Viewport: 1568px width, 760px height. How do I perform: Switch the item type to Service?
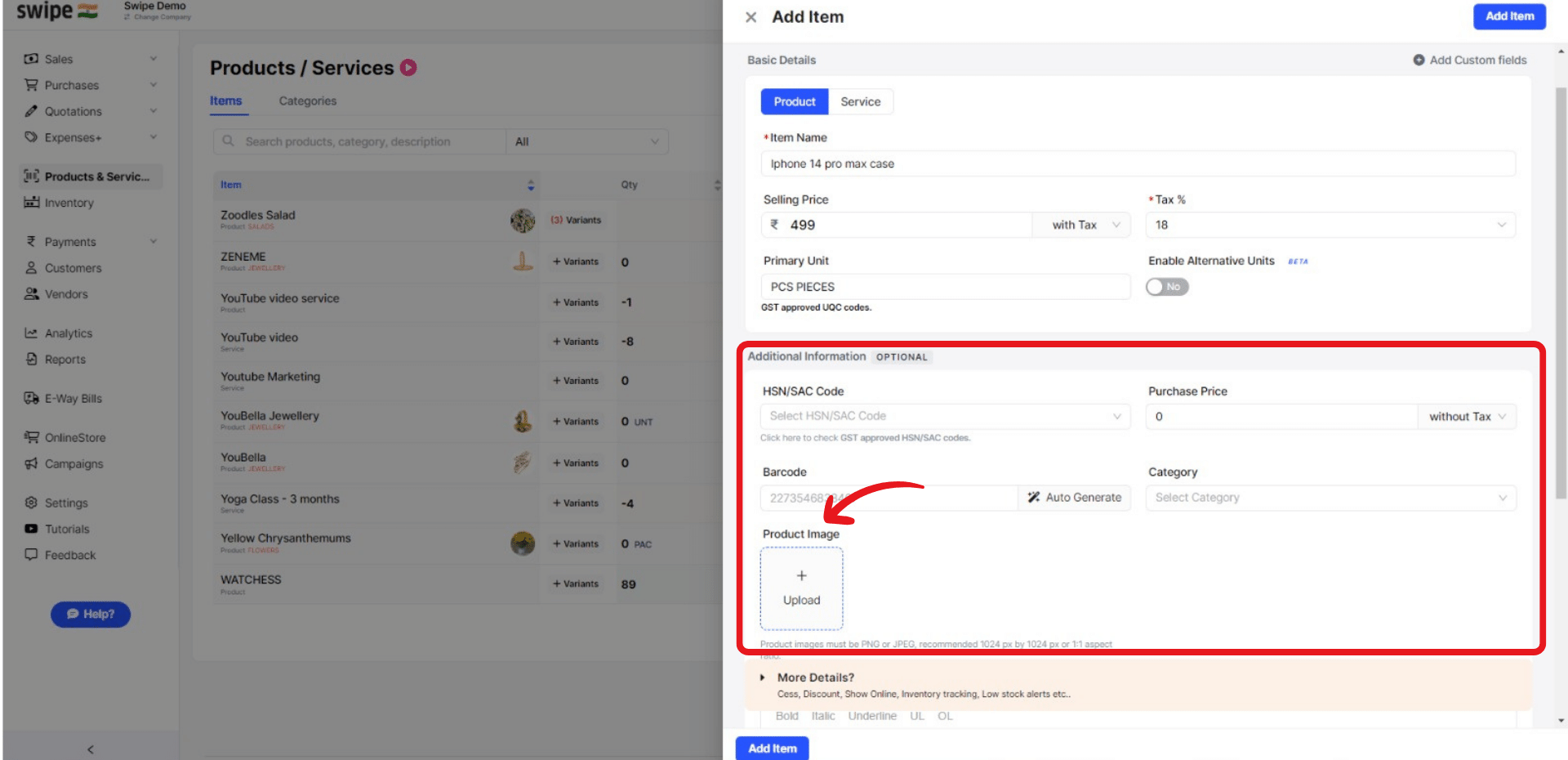[x=861, y=101]
